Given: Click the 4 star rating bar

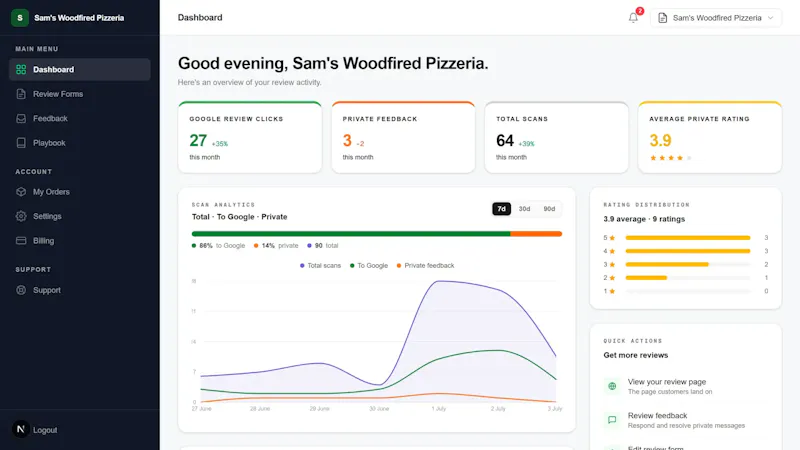Looking at the screenshot, I should click(688, 251).
